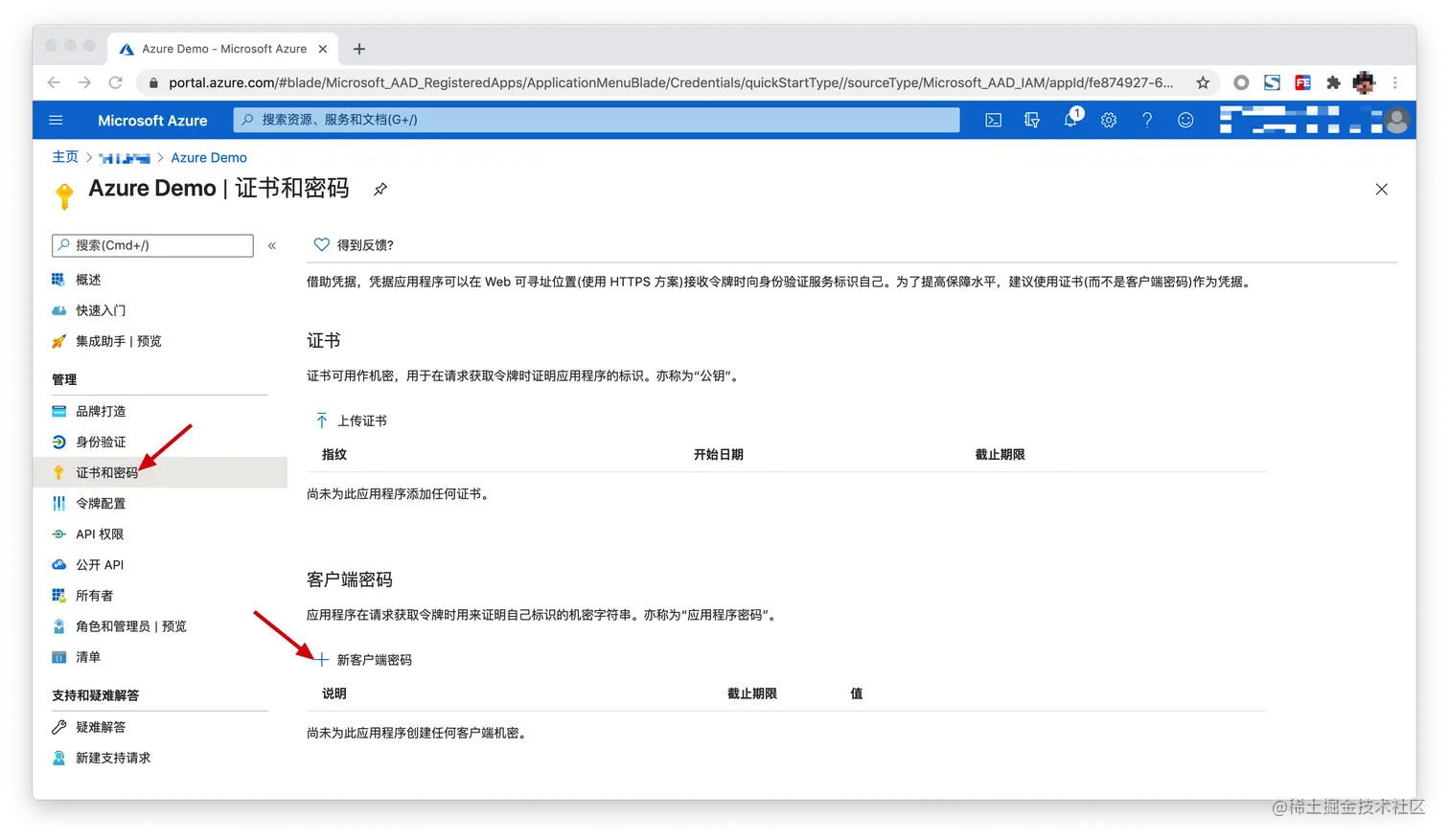
Task: Open the Chrome extensions puzzle menu
Action: [1333, 82]
